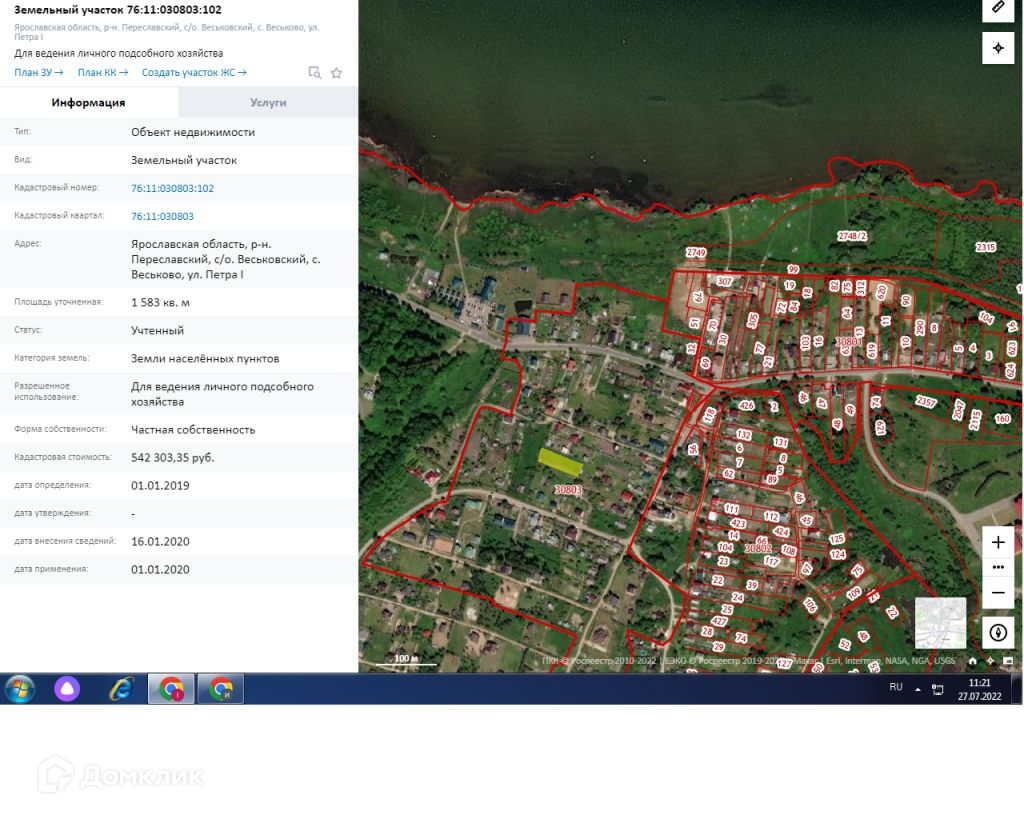Open the План КК link
This screenshot has height=819, width=1024.
point(102,73)
